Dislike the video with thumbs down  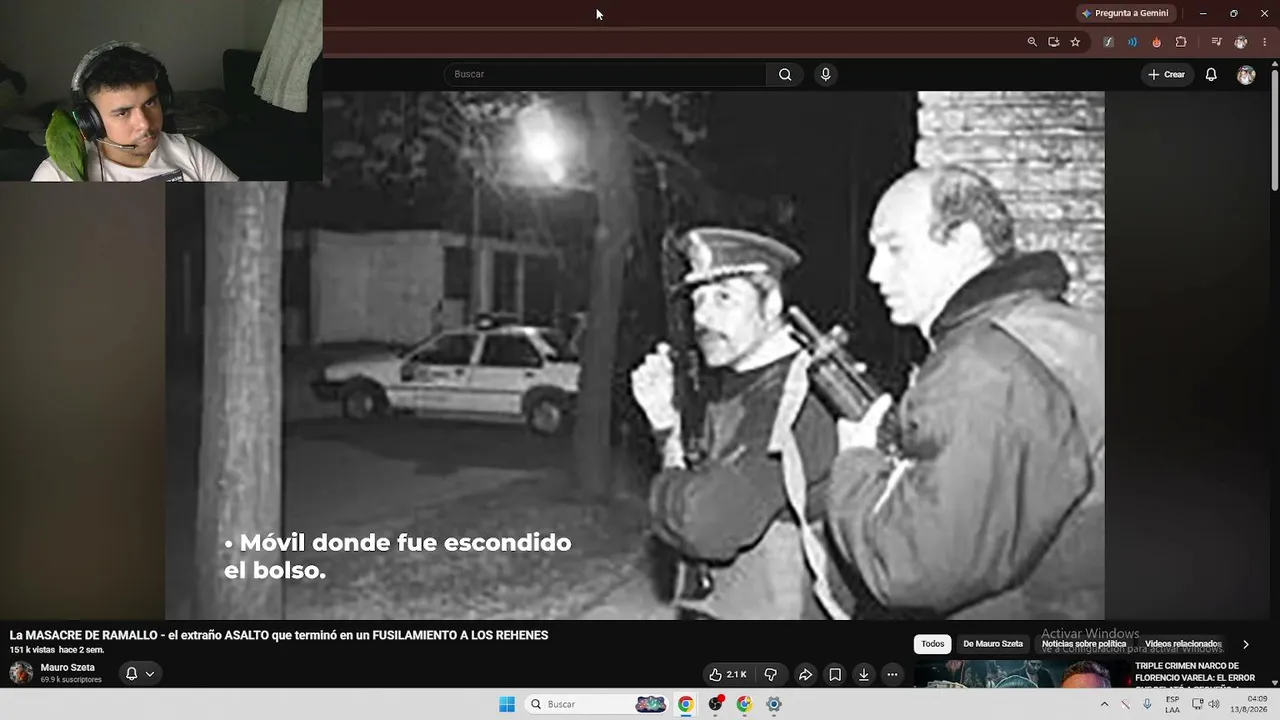[770, 675]
